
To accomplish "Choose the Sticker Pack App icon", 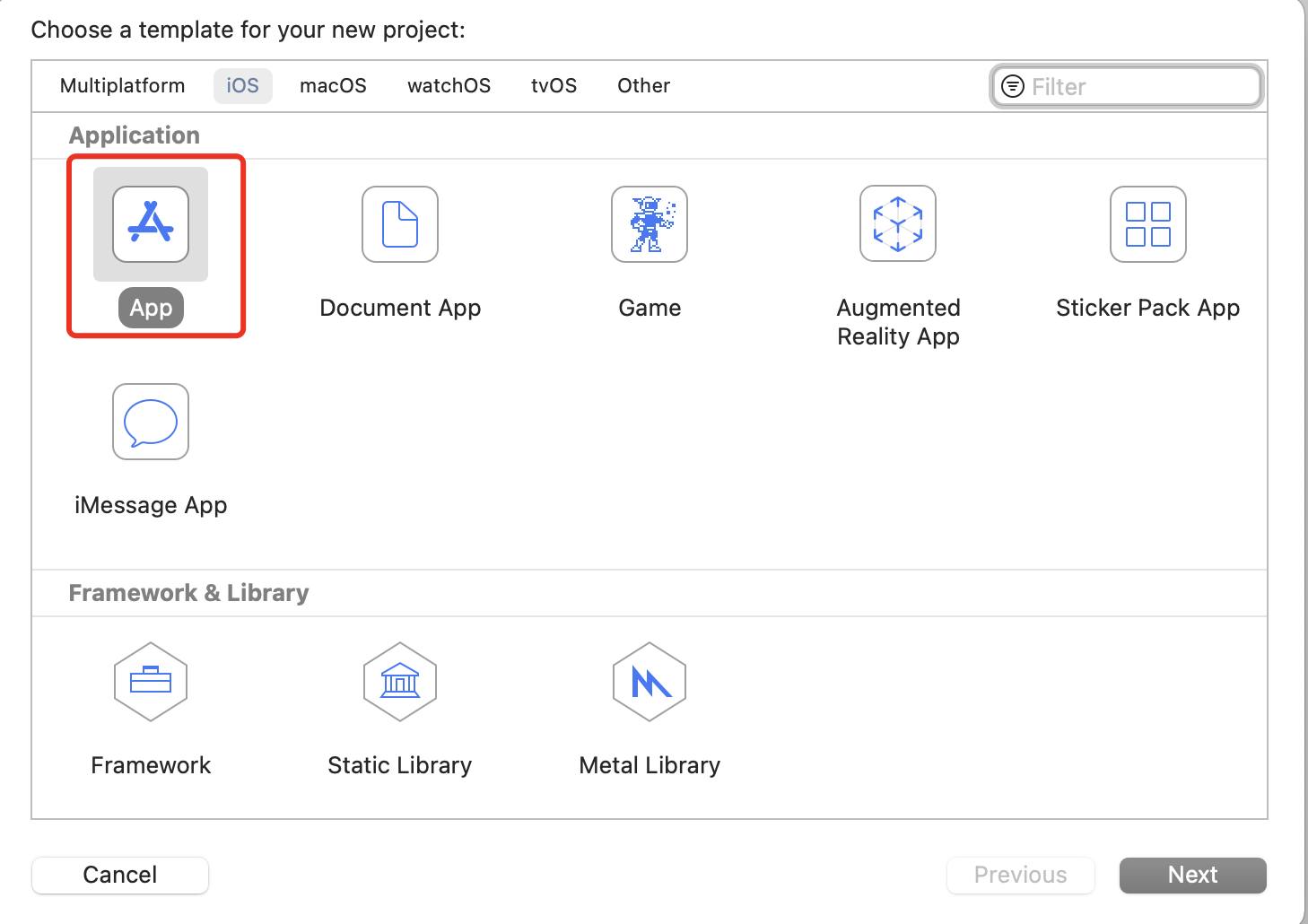I will (1148, 224).
